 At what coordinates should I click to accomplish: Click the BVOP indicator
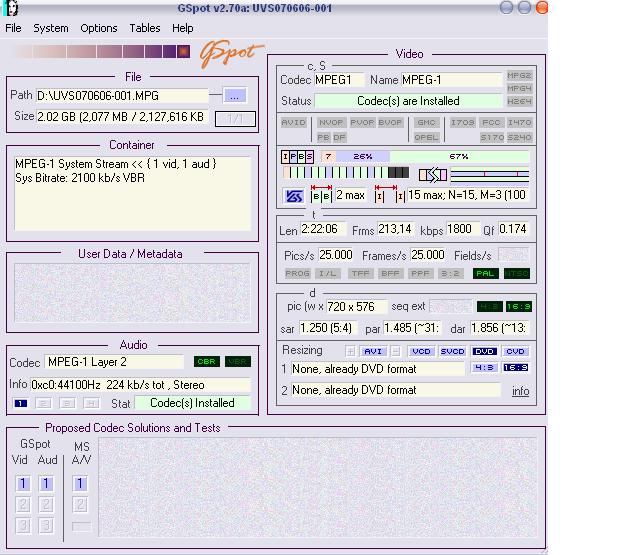(390, 122)
